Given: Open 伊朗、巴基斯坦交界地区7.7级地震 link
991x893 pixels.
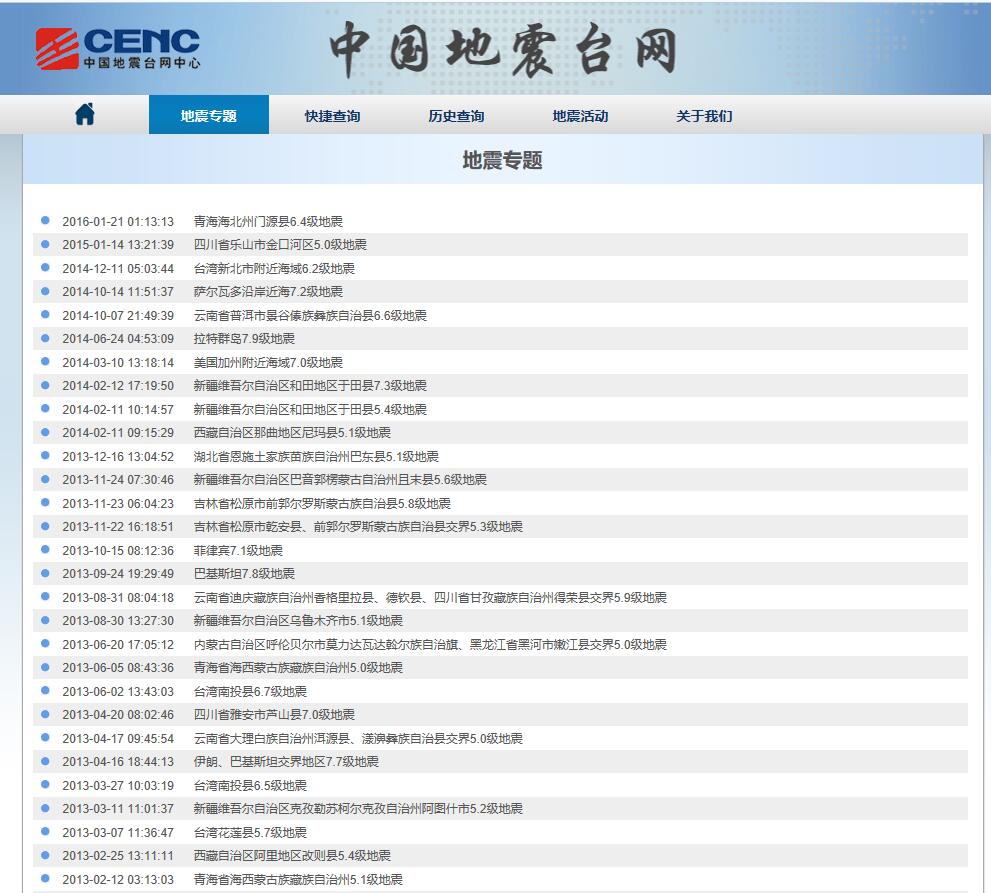Looking at the screenshot, I should coord(286,762).
